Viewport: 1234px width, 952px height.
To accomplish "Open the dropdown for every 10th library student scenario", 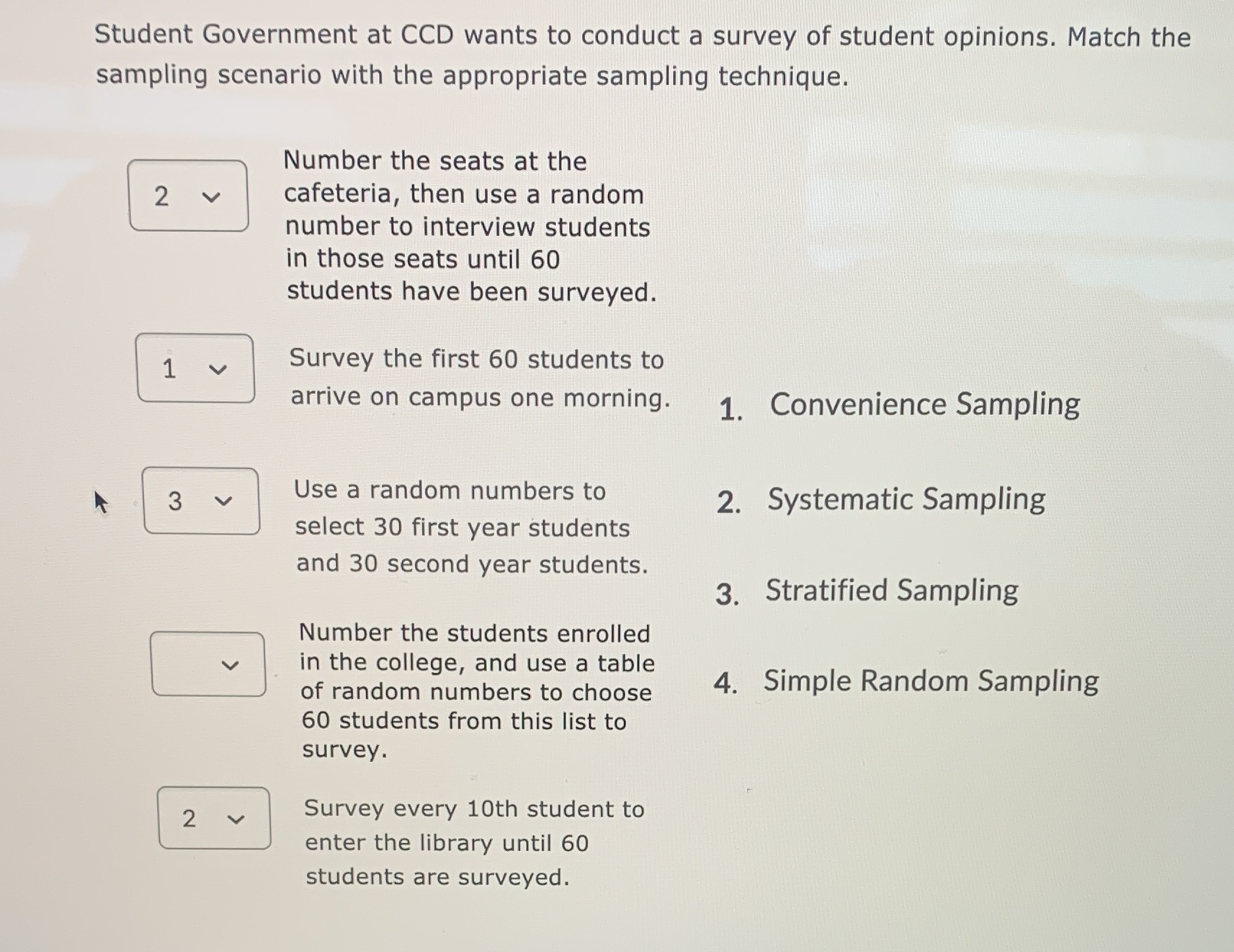I will pos(213,817).
